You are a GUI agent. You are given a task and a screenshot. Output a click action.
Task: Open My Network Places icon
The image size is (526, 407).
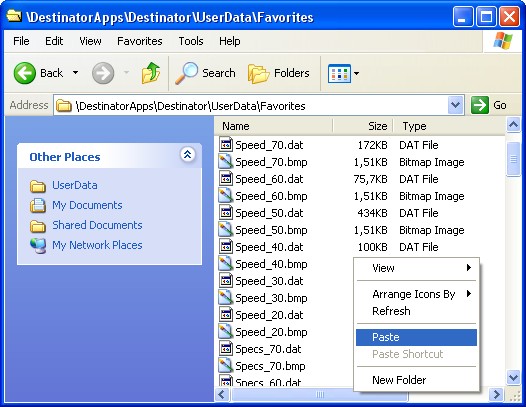[x=38, y=245]
